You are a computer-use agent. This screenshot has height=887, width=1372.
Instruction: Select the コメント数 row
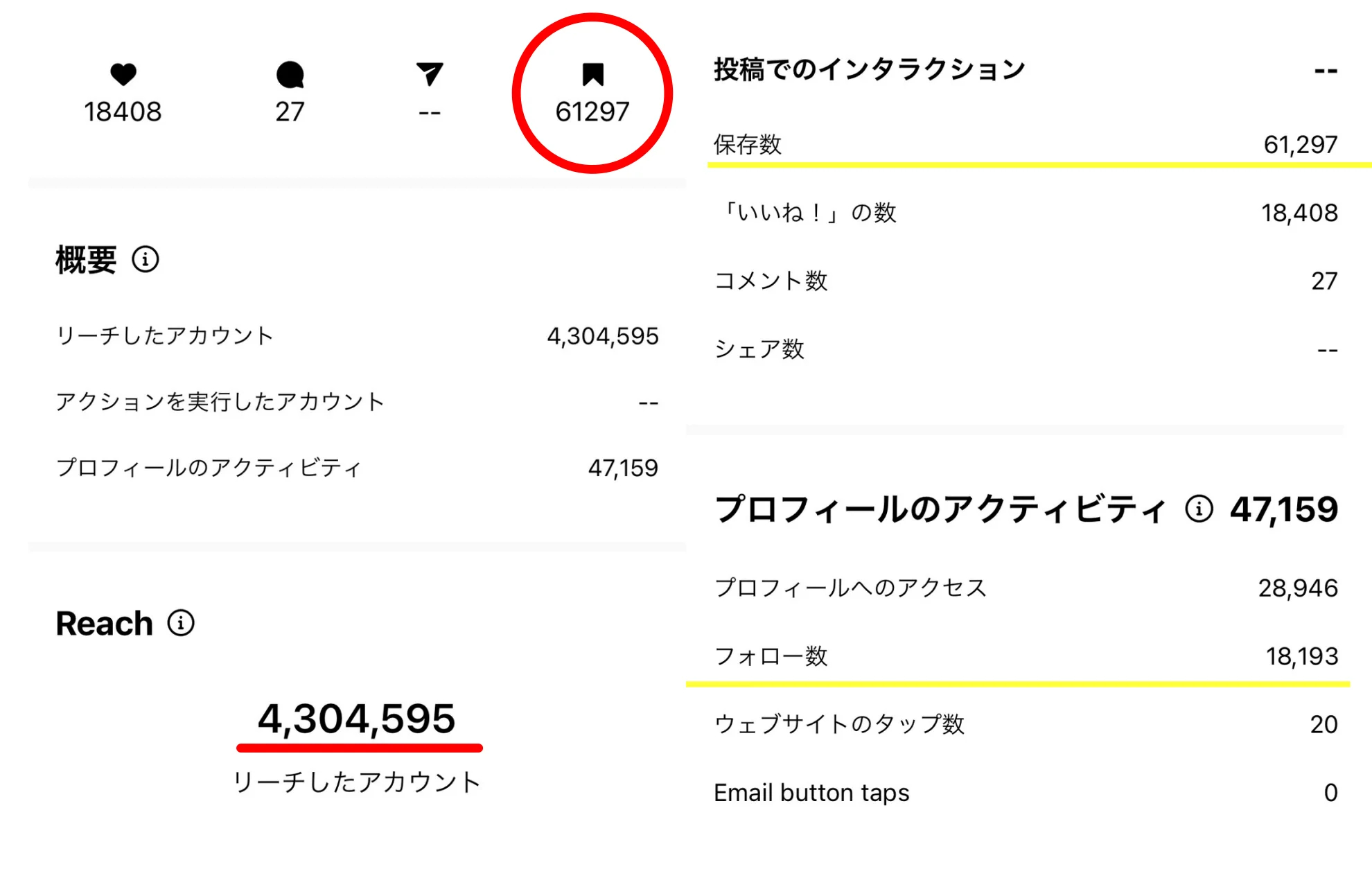(x=1026, y=281)
